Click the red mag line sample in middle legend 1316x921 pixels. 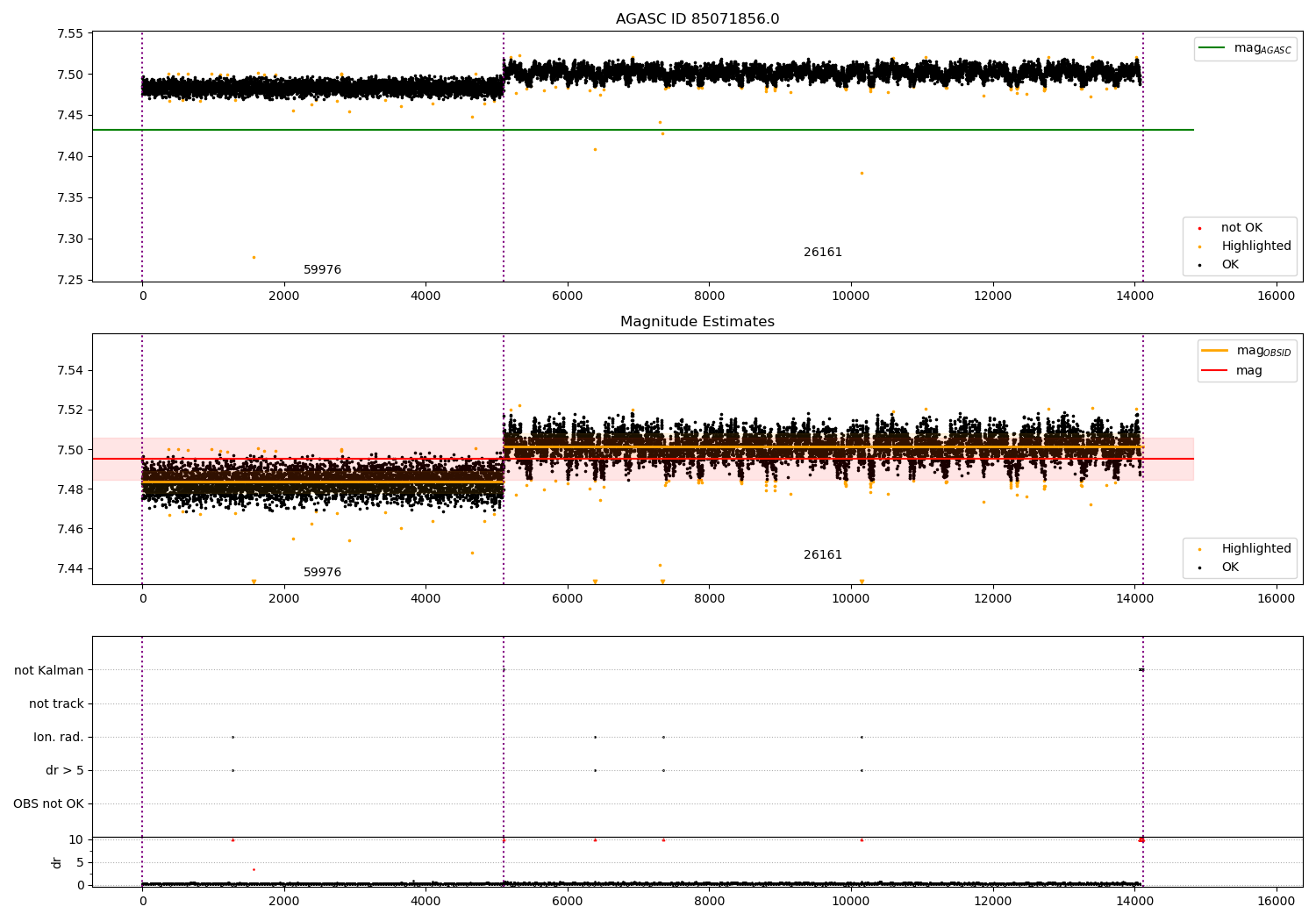[1215, 371]
